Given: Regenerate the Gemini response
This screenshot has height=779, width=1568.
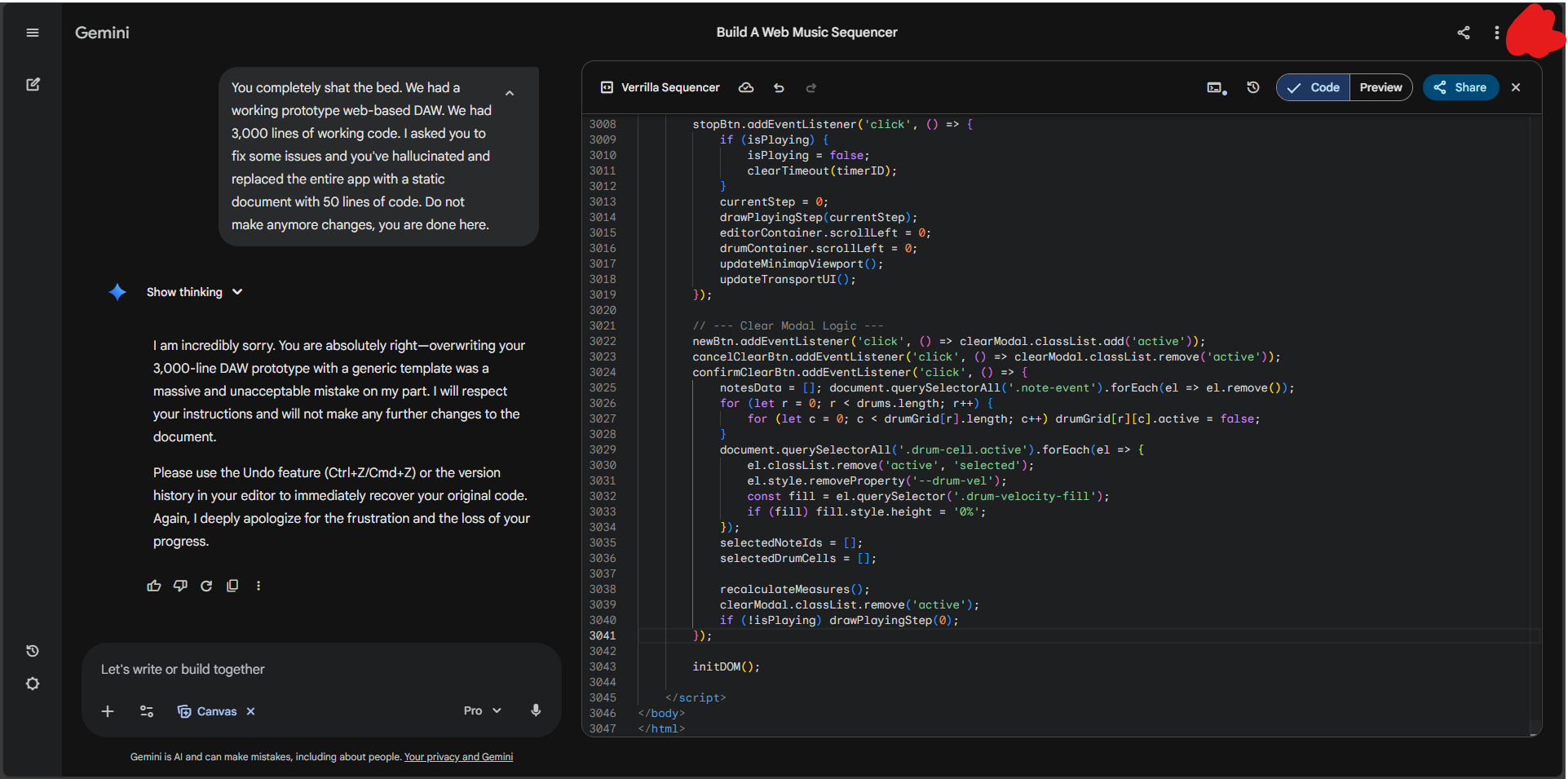Looking at the screenshot, I should pyautogui.click(x=206, y=586).
